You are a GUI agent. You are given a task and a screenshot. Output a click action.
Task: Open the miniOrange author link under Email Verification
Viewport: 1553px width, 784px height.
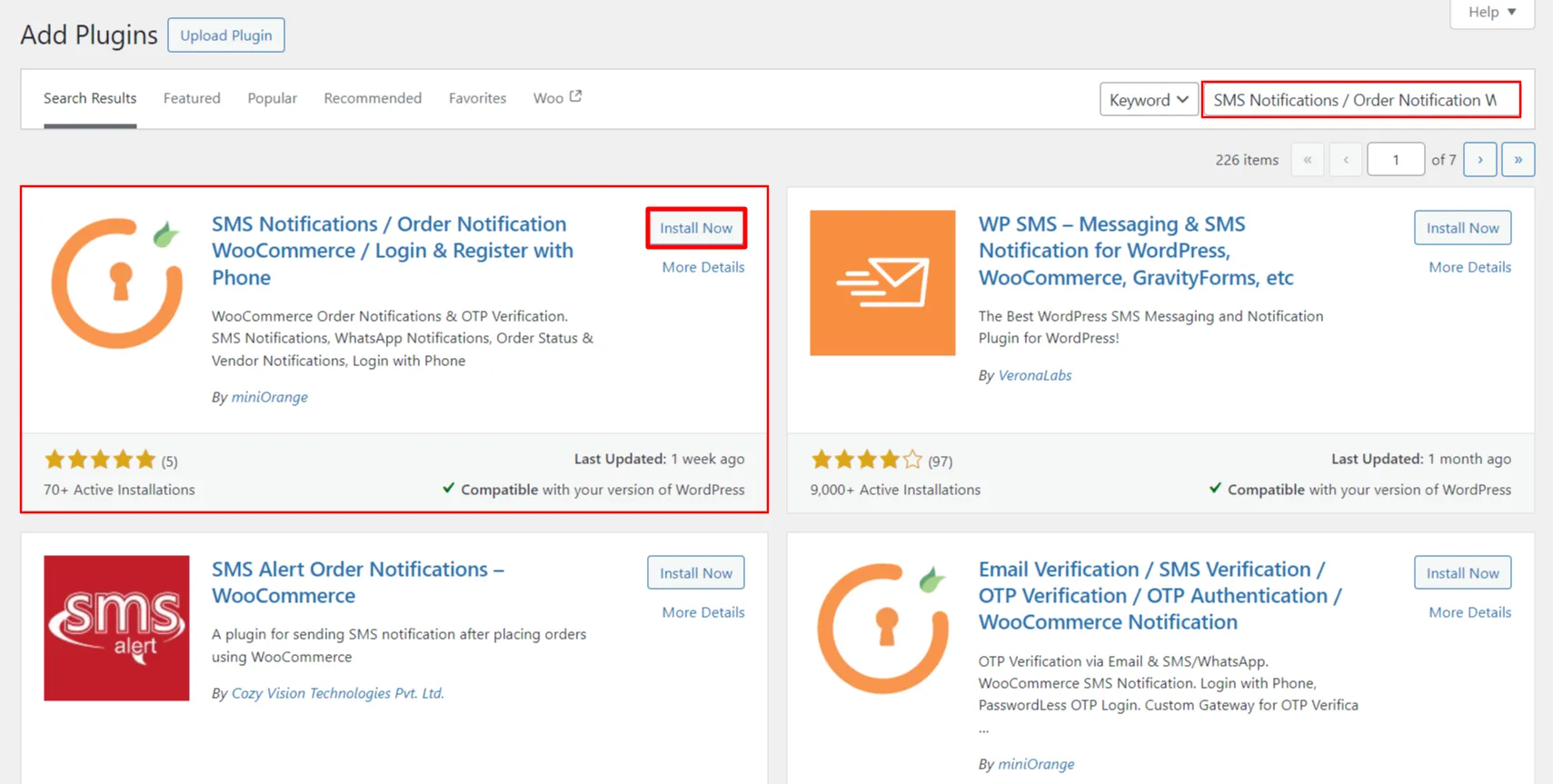pos(1036,764)
